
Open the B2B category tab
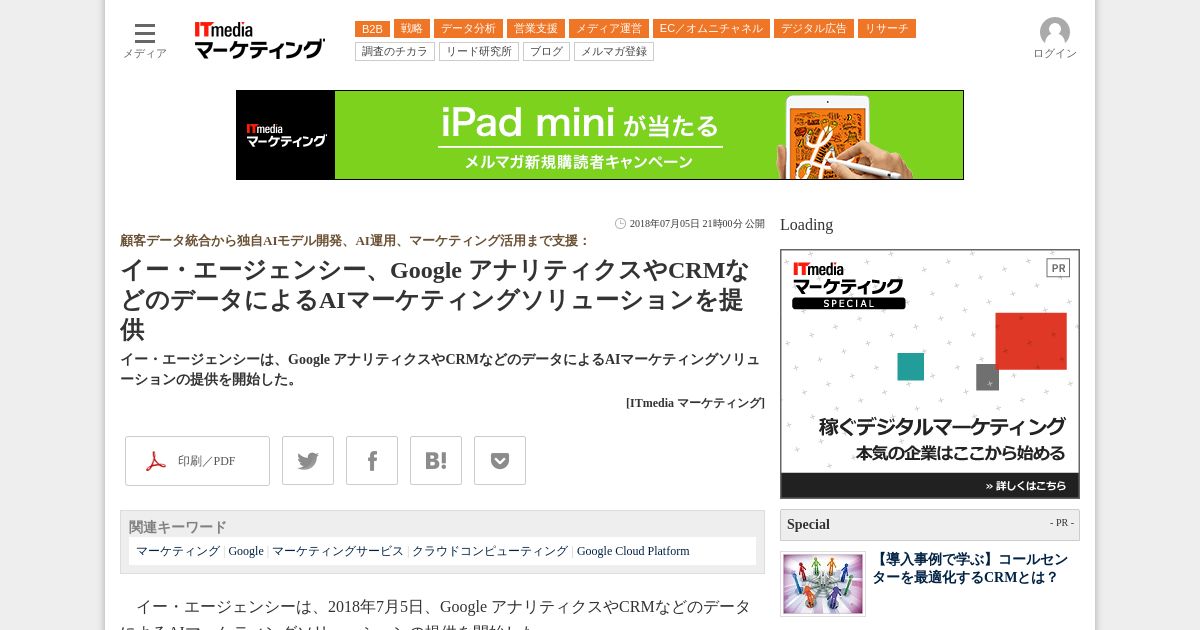(x=372, y=29)
